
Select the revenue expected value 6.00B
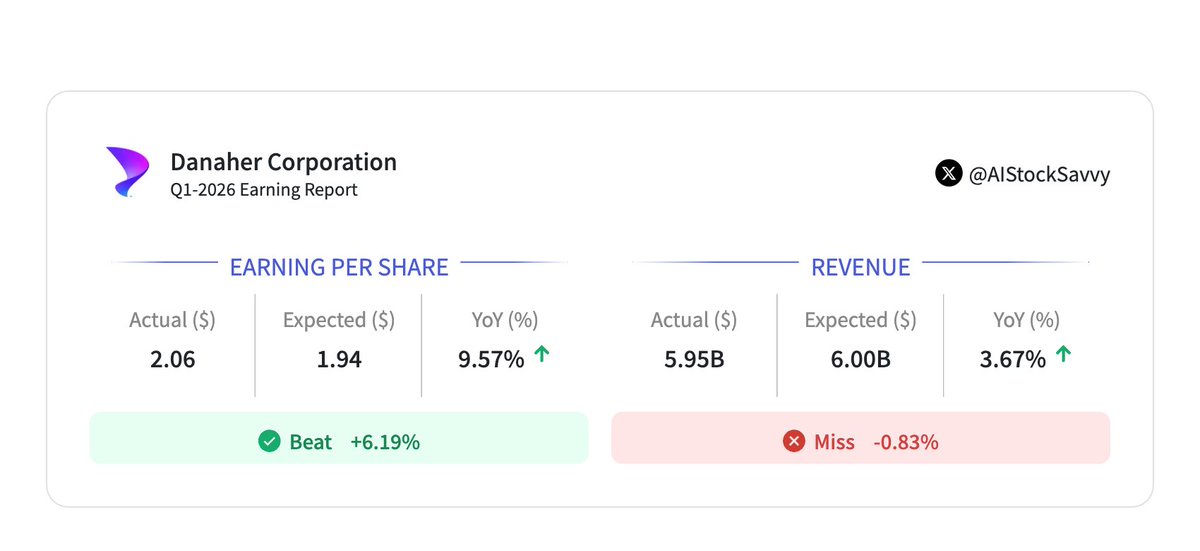(x=861, y=360)
